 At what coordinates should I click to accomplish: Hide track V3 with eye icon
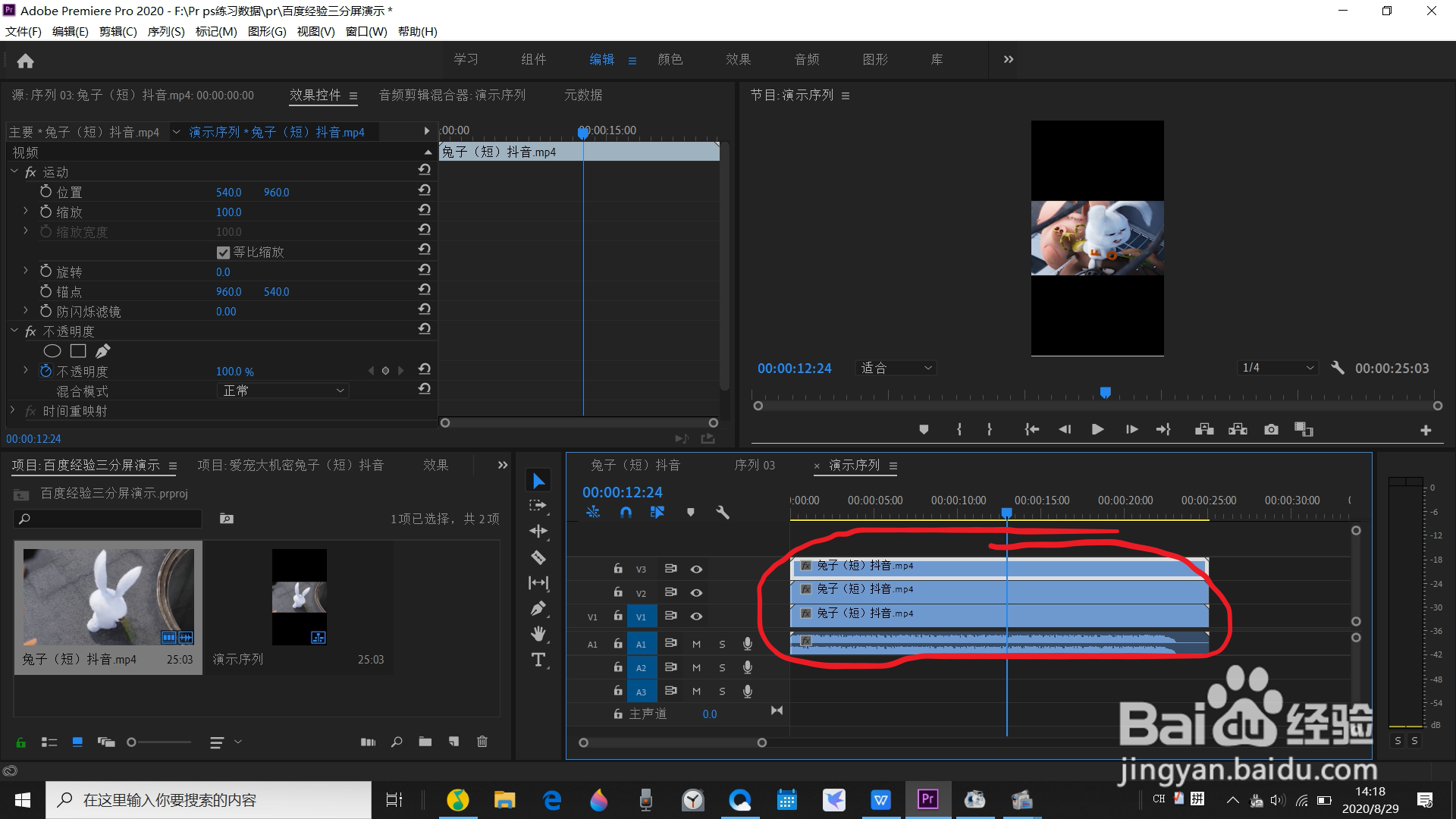click(696, 569)
